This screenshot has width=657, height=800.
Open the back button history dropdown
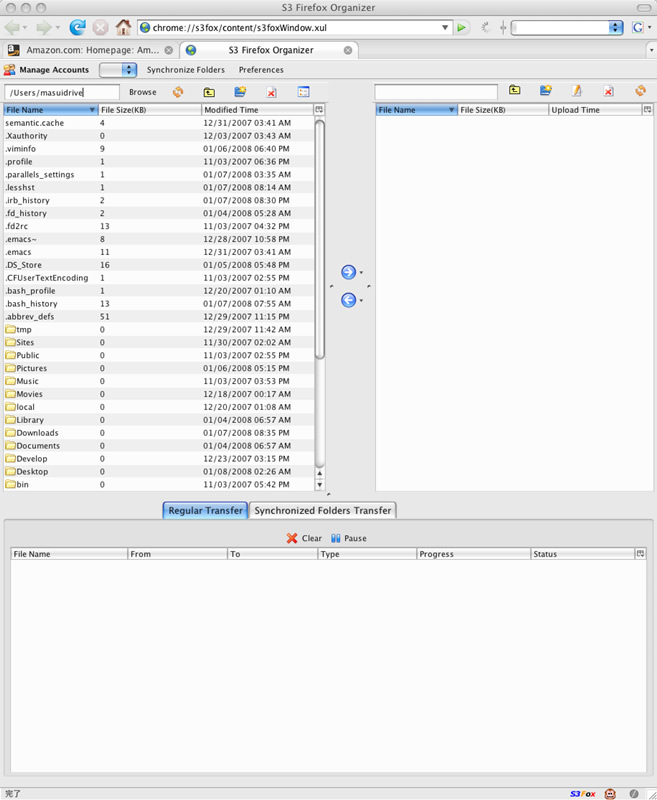24,28
